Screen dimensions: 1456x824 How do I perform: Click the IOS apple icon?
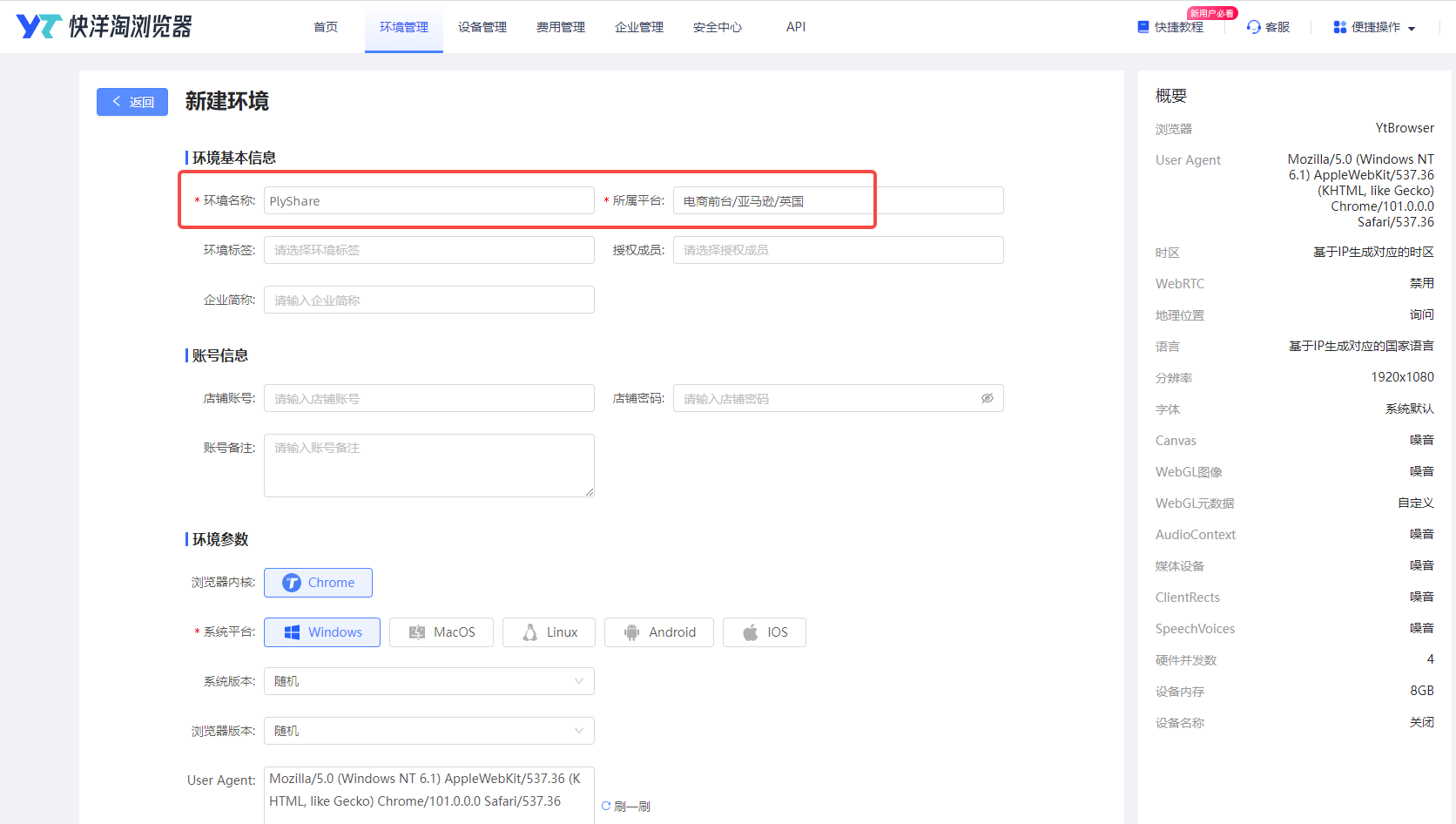(x=751, y=632)
